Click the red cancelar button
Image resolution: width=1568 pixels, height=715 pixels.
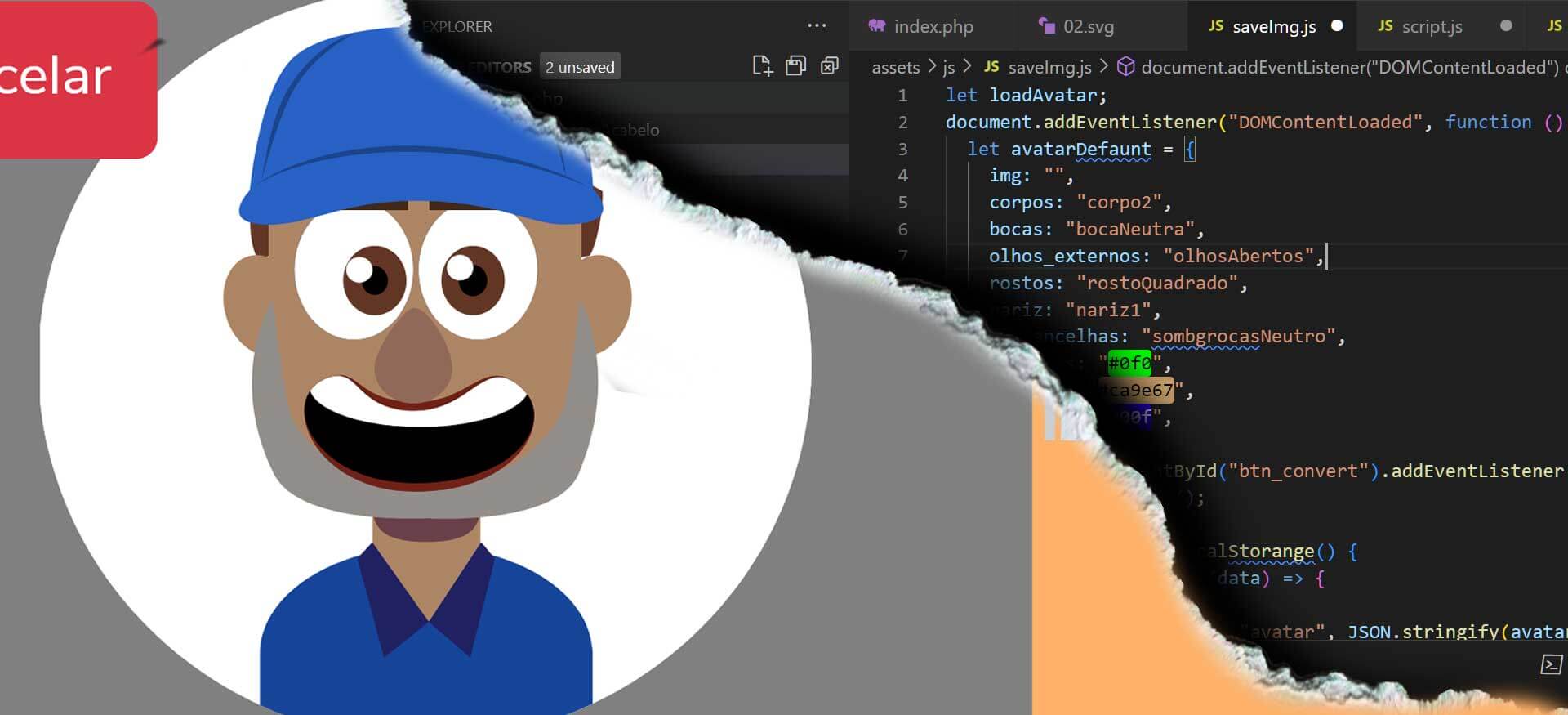click(78, 79)
